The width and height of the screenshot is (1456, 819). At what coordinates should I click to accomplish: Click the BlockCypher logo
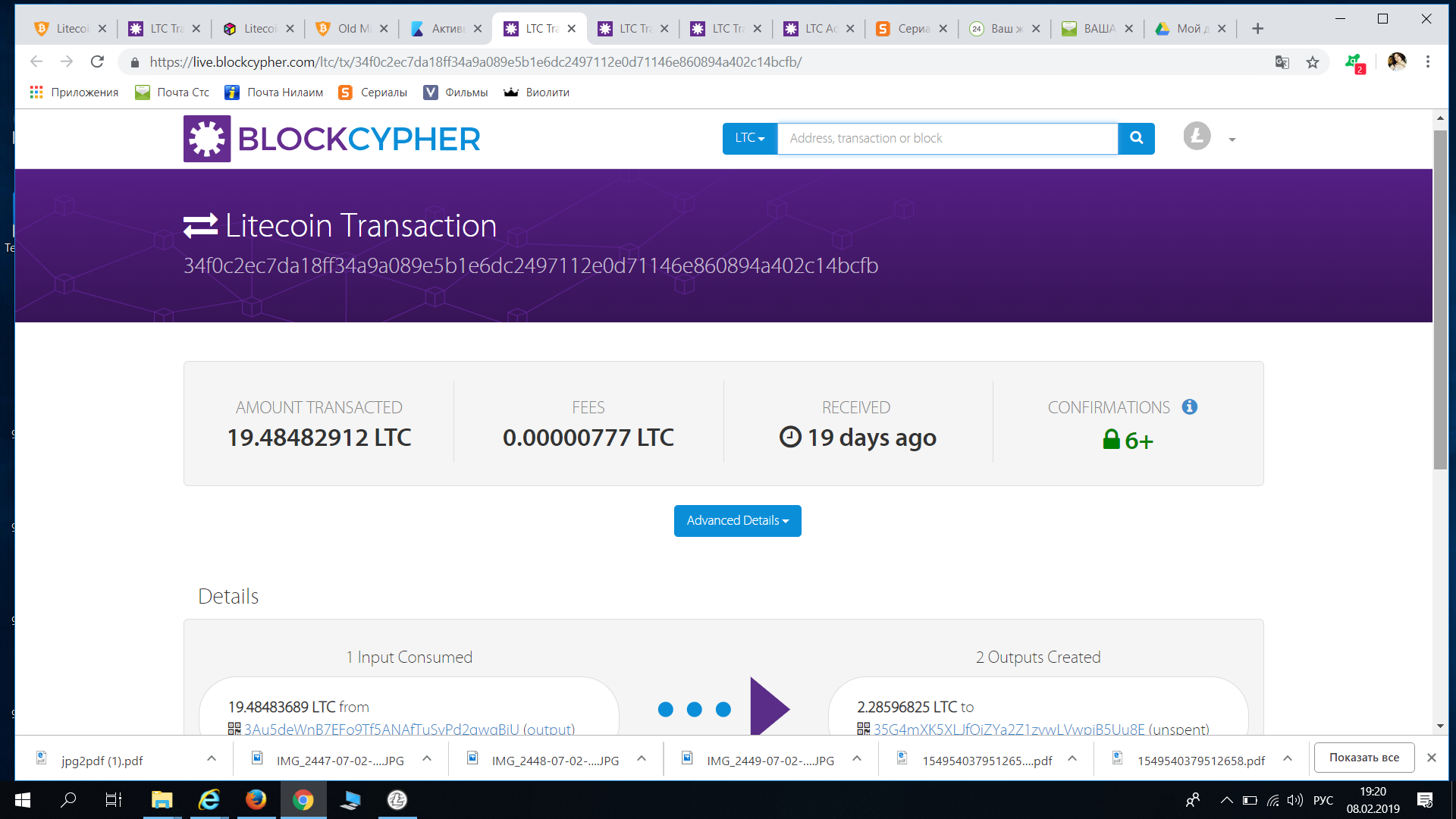point(332,139)
